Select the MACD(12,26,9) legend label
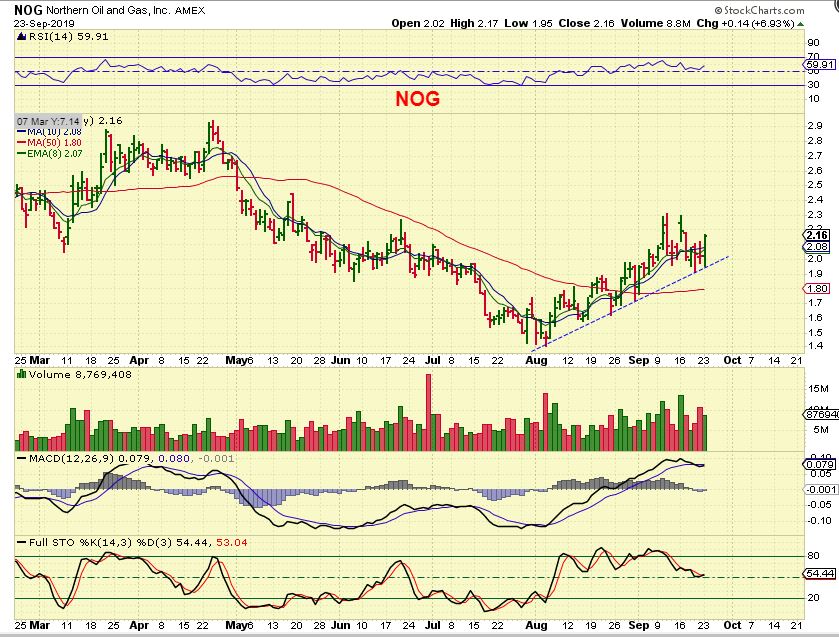 tap(72, 459)
